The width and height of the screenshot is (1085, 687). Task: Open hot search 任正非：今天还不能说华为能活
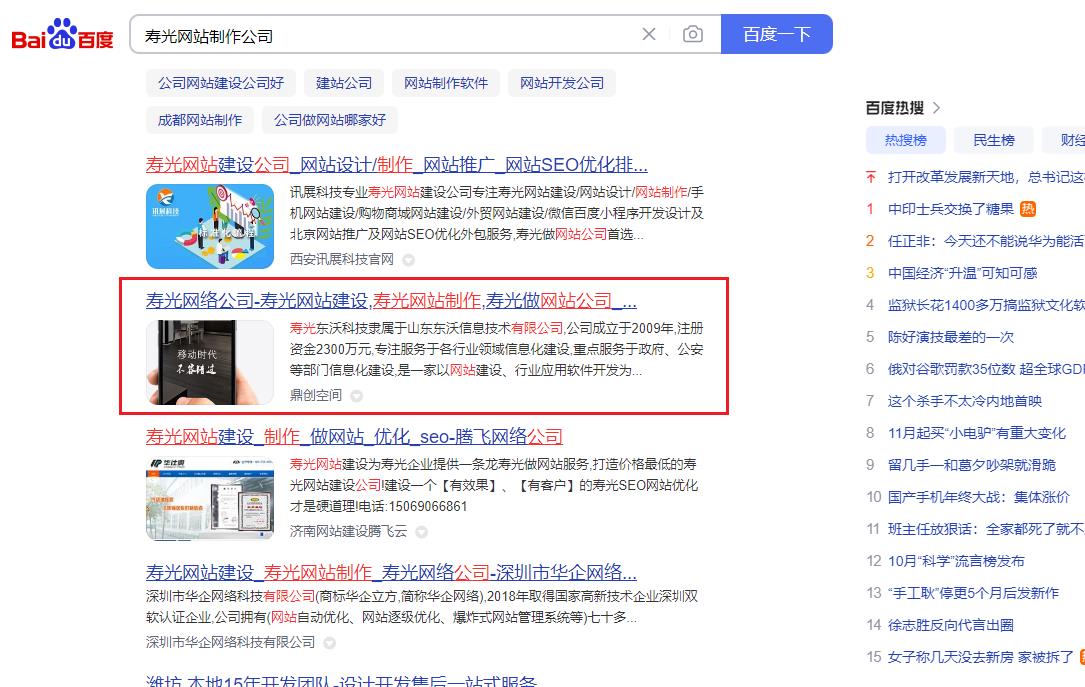coord(986,241)
